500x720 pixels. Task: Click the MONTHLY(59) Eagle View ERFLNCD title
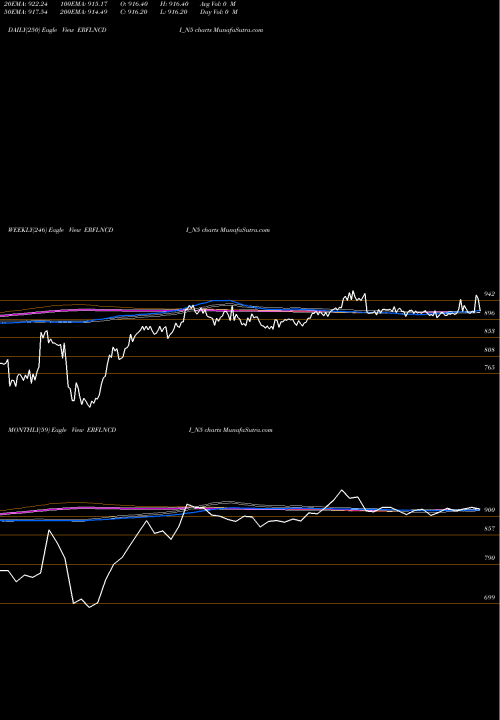[62, 430]
